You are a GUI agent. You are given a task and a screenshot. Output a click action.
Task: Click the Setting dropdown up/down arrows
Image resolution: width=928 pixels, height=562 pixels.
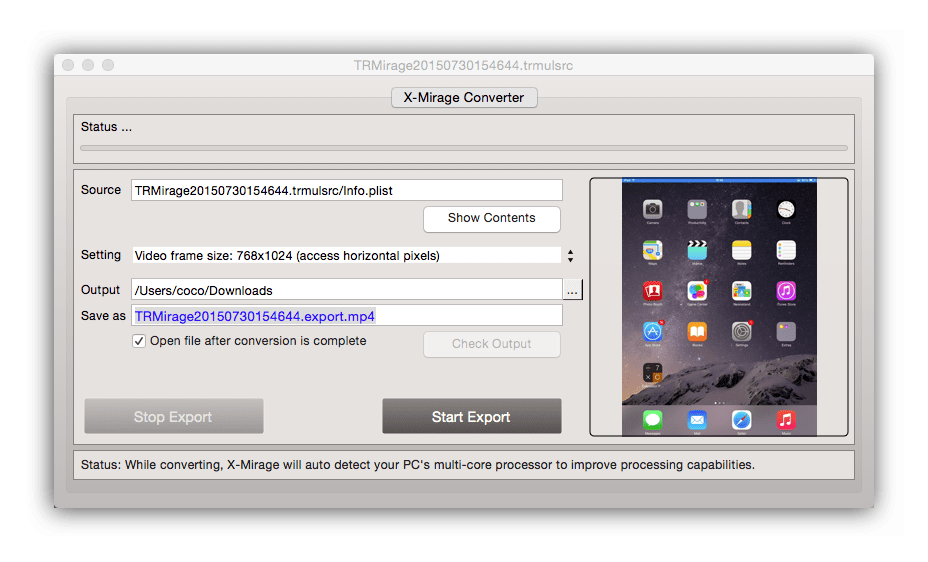(x=570, y=256)
